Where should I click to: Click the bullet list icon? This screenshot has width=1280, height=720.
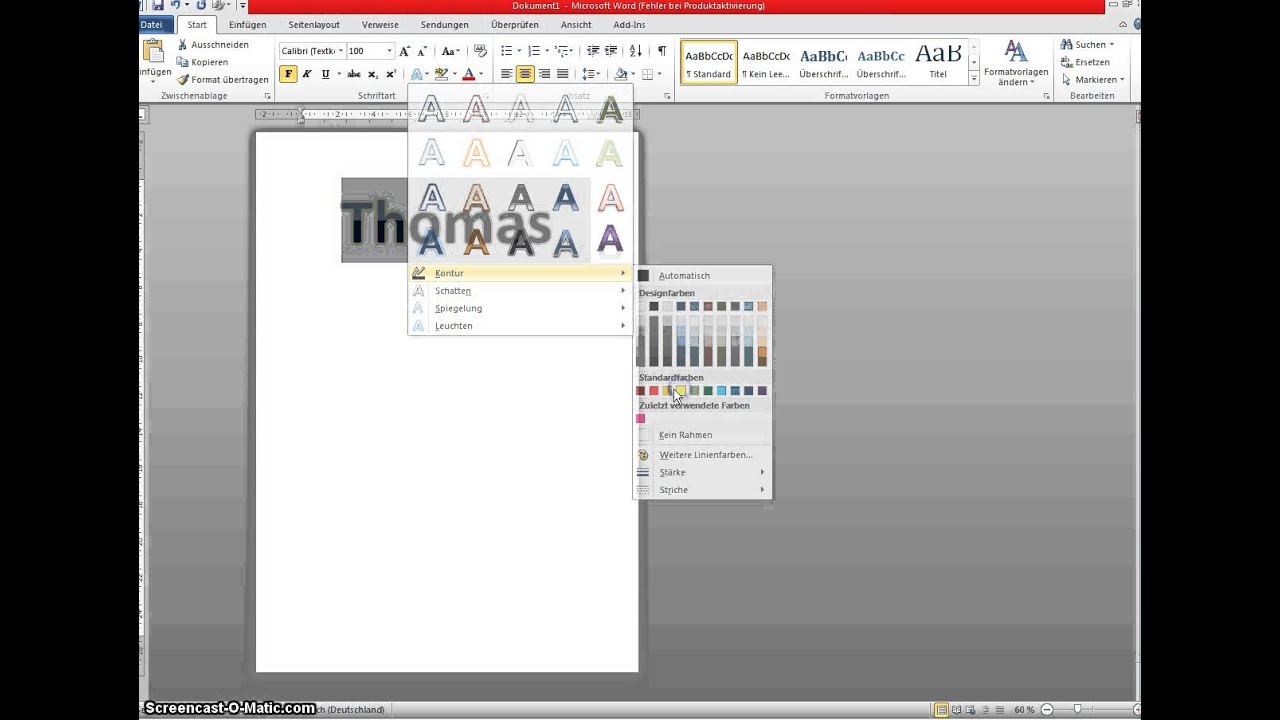tap(507, 51)
